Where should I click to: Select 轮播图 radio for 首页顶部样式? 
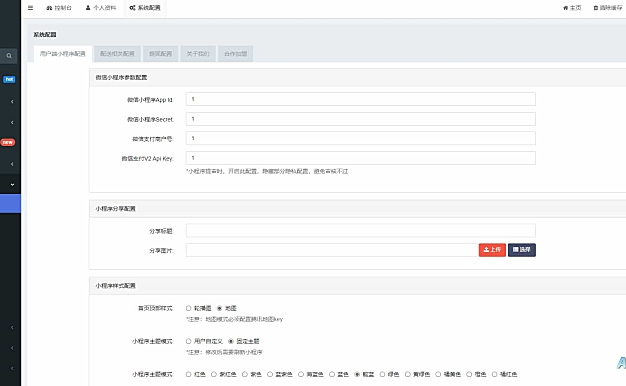(188, 308)
